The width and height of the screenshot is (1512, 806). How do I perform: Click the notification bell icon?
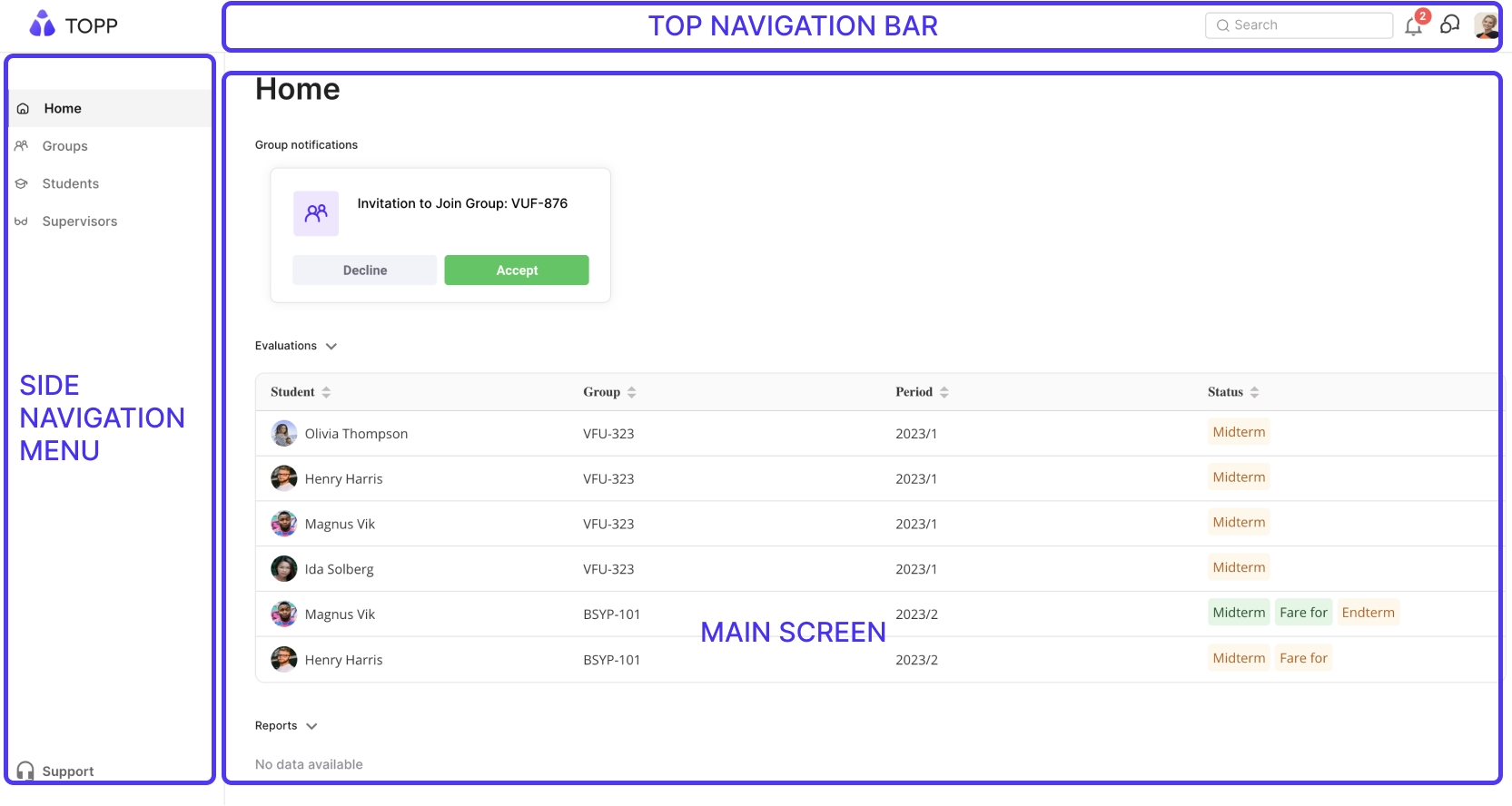(x=1412, y=26)
